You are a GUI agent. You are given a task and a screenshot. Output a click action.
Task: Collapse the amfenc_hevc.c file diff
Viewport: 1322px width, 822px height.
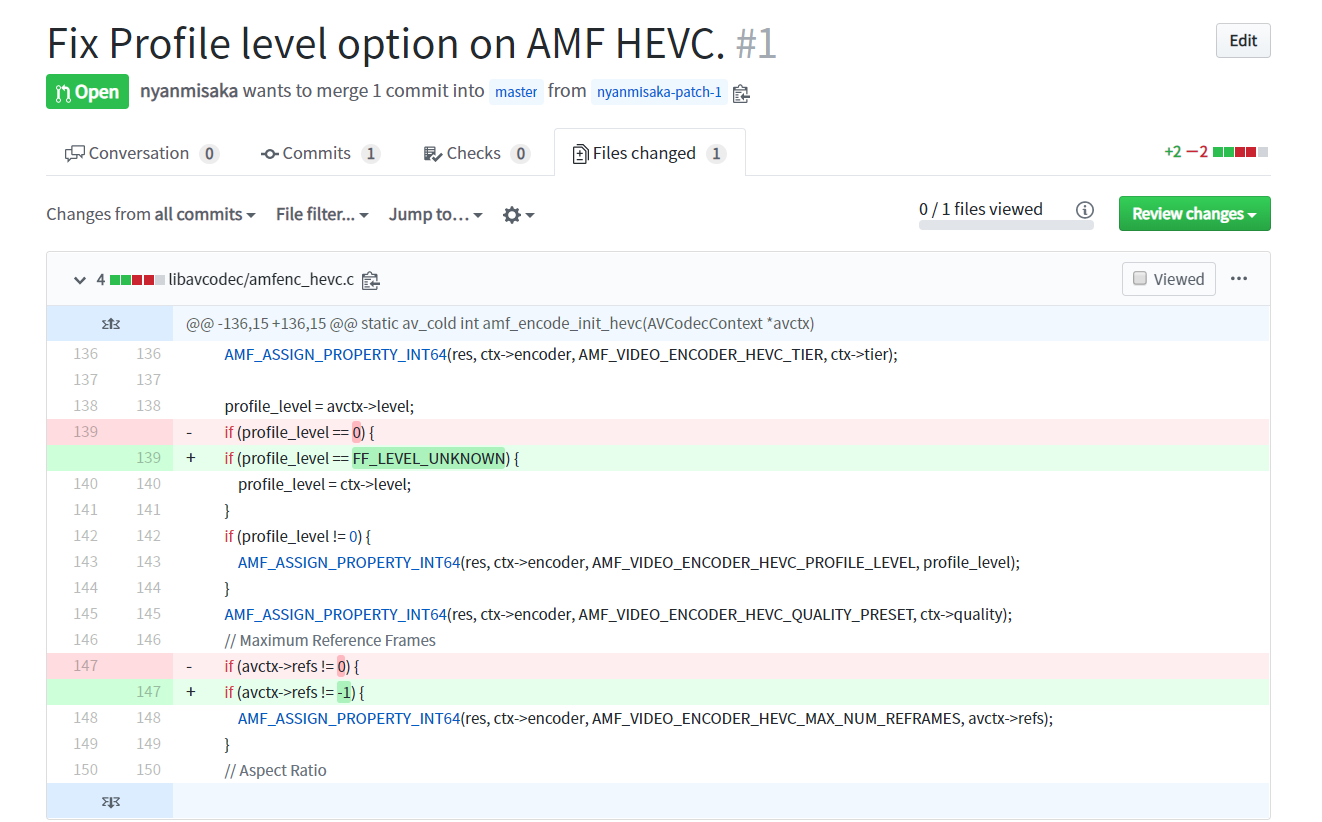[80, 280]
